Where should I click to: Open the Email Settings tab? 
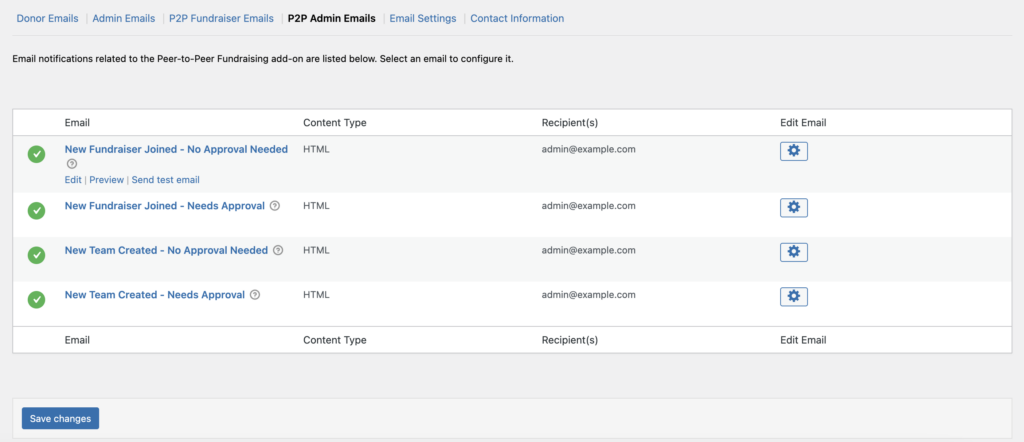(423, 18)
